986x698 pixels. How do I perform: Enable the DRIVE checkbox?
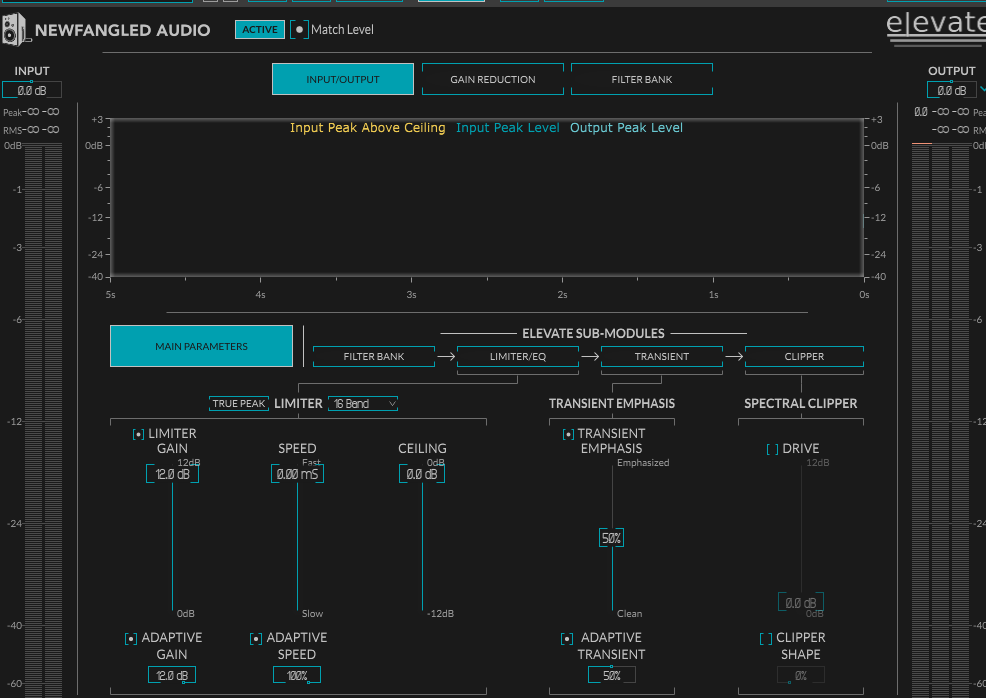tap(772, 449)
